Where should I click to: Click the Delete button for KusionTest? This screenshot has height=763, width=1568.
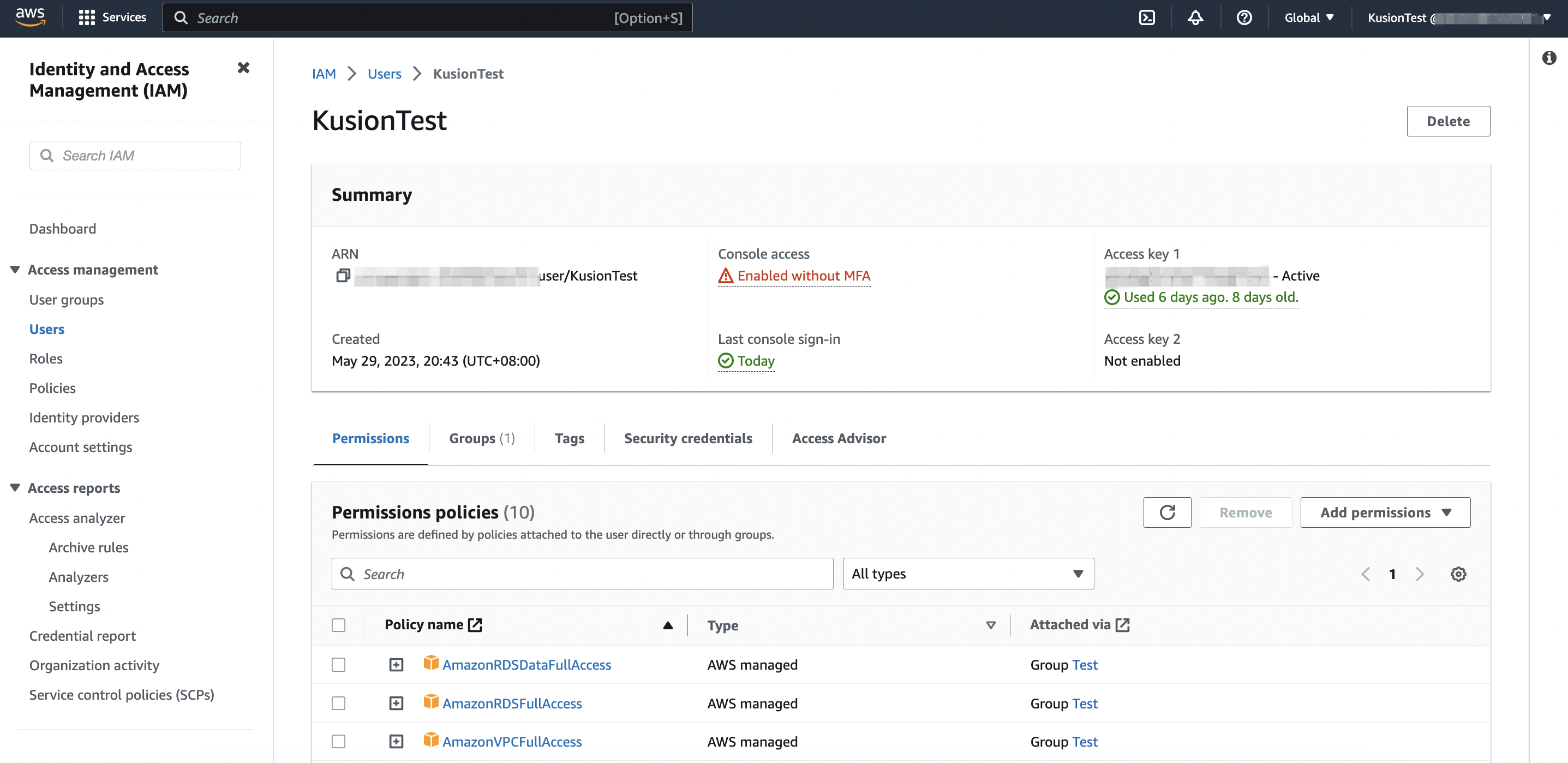[1448, 121]
